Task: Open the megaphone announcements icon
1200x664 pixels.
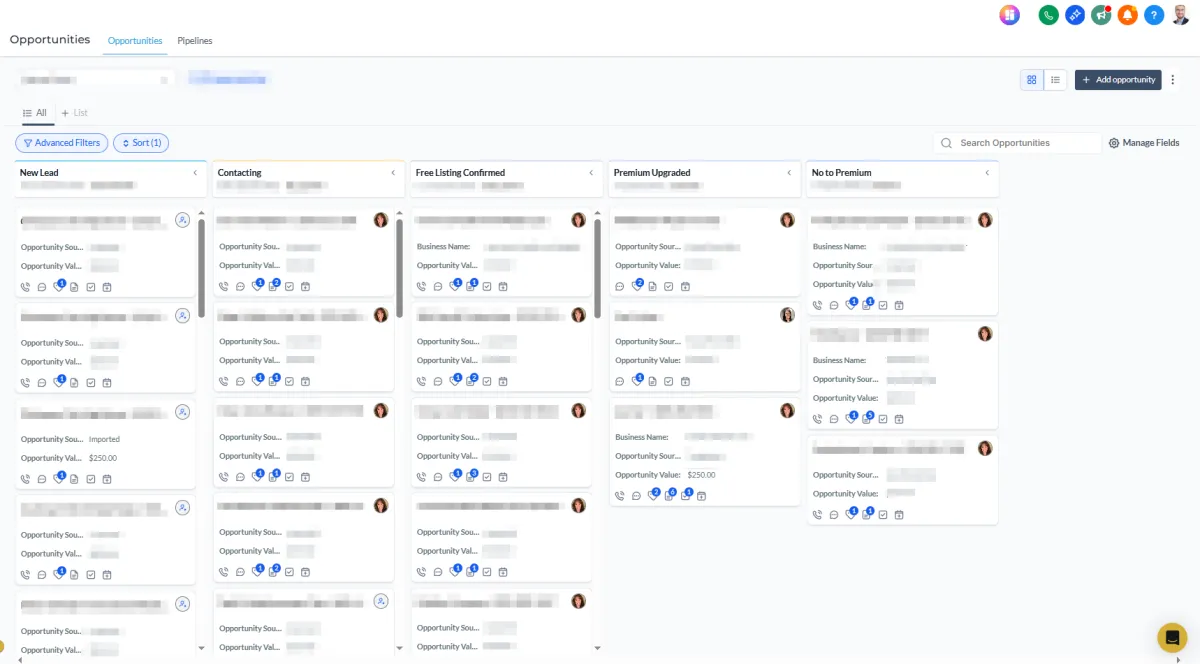Action: tap(1101, 15)
